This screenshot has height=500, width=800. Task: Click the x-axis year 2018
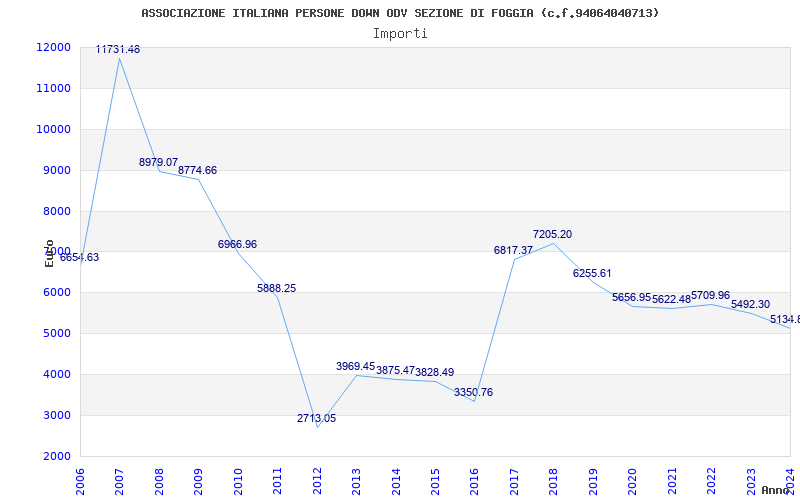point(554,481)
